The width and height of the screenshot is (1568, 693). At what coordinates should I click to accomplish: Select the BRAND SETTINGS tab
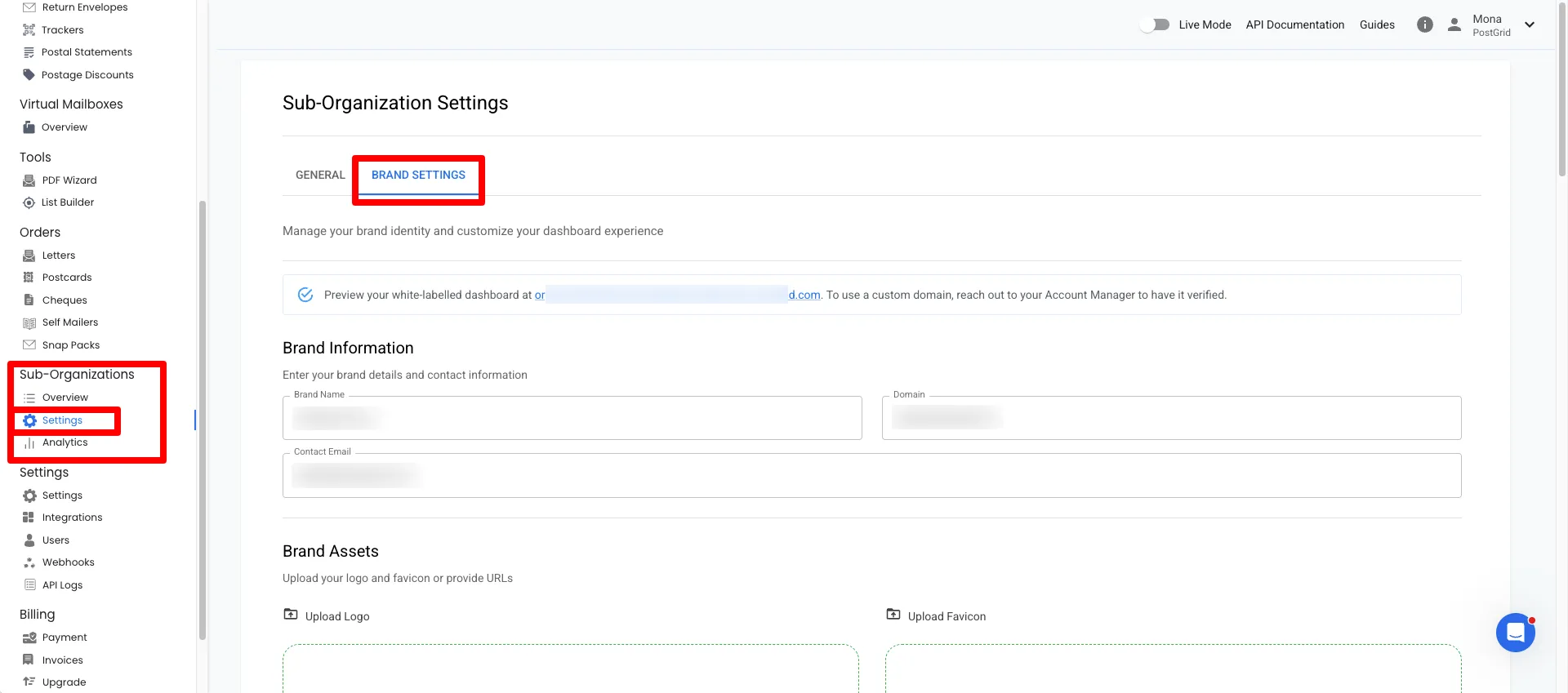418,175
